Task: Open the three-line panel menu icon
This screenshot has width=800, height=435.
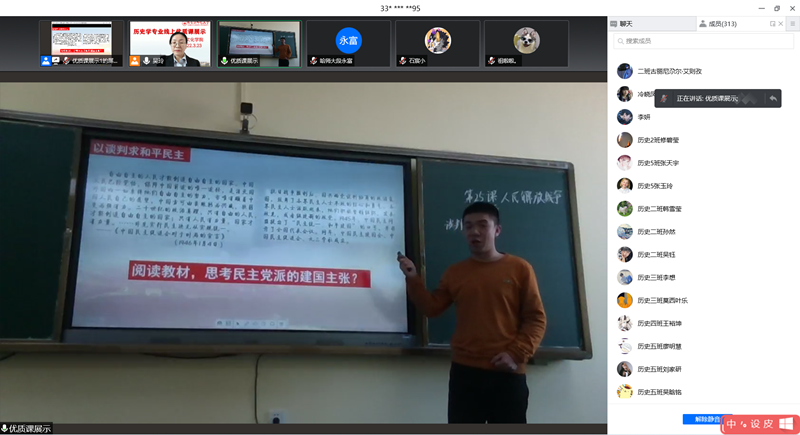Action: (x=792, y=23)
